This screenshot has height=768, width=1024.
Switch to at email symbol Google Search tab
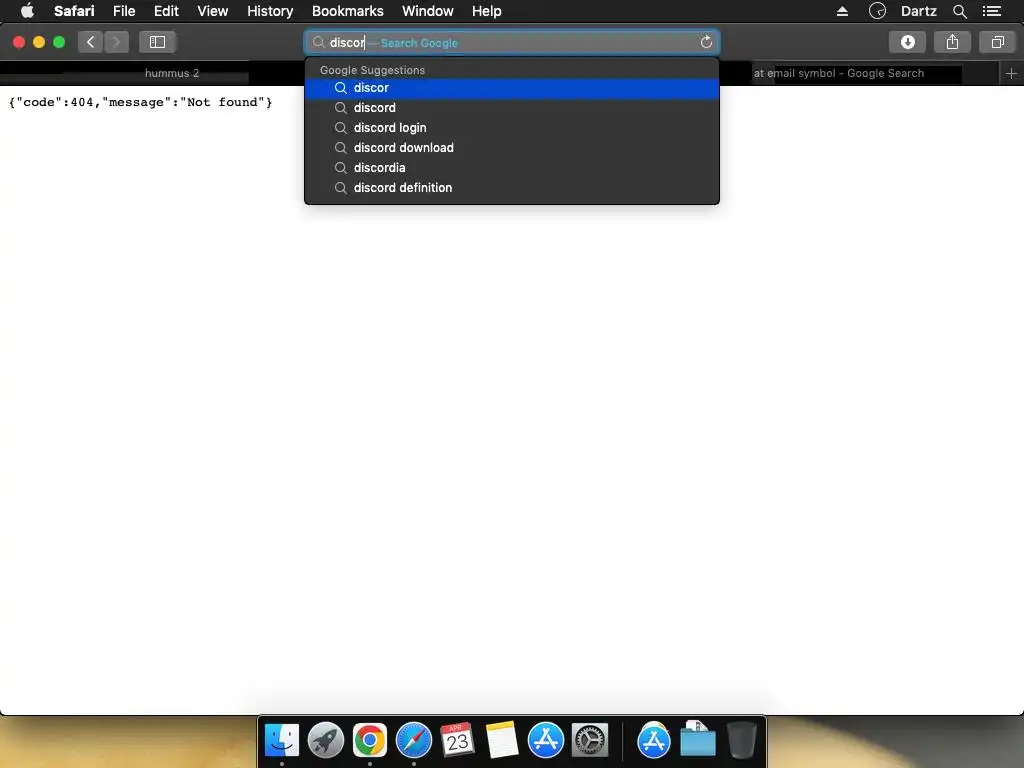pyautogui.click(x=839, y=73)
